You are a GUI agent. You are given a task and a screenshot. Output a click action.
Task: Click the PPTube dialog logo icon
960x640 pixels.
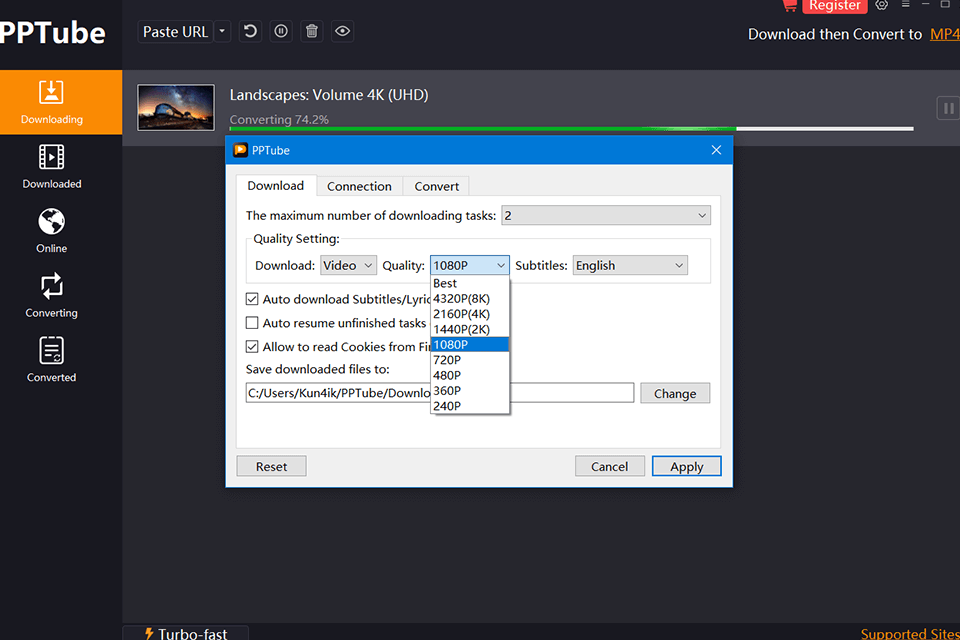click(241, 150)
